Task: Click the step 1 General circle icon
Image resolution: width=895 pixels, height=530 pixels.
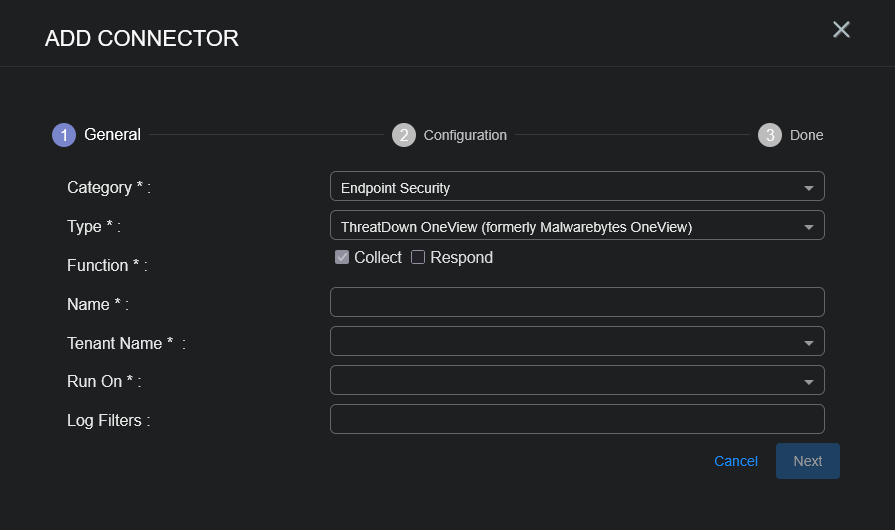Action: coord(64,135)
